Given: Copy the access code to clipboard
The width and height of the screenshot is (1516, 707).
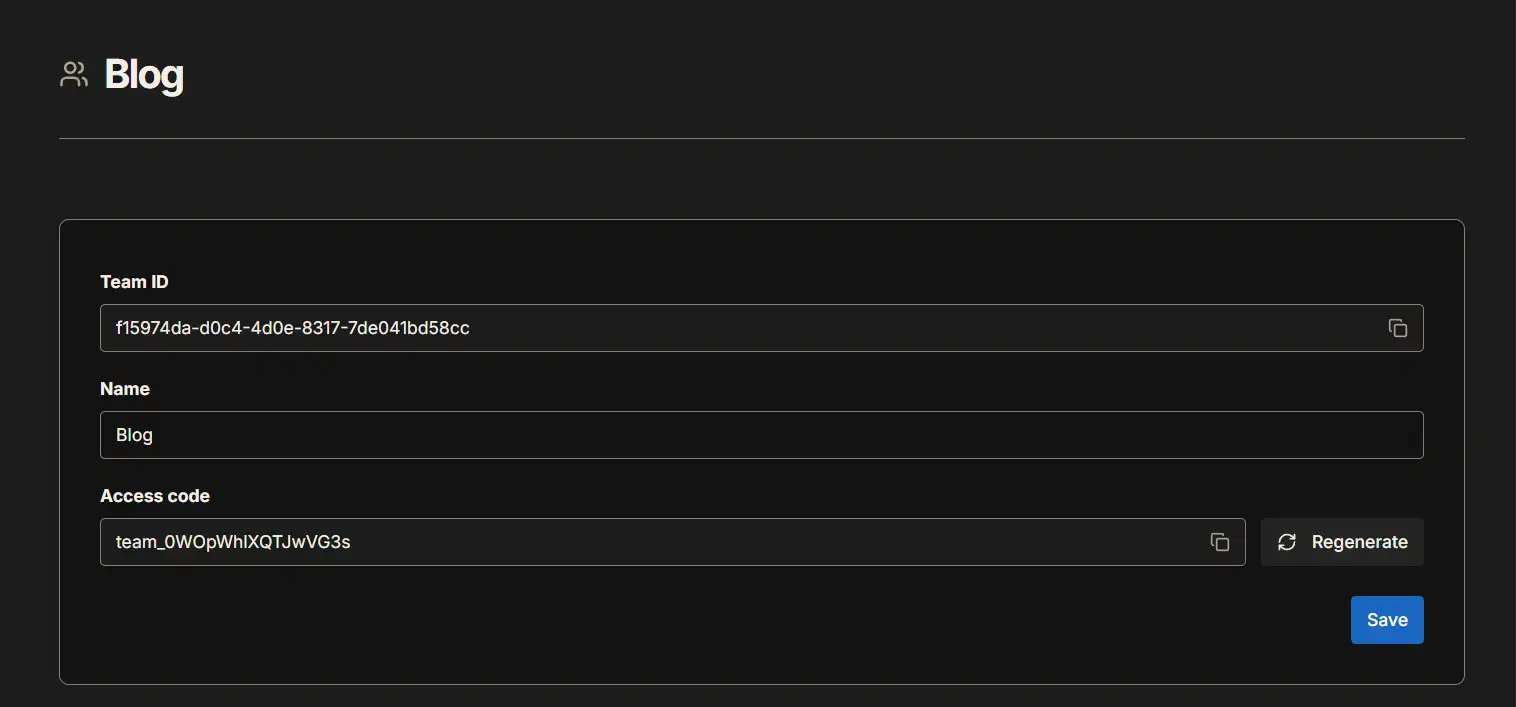Looking at the screenshot, I should click(1220, 542).
